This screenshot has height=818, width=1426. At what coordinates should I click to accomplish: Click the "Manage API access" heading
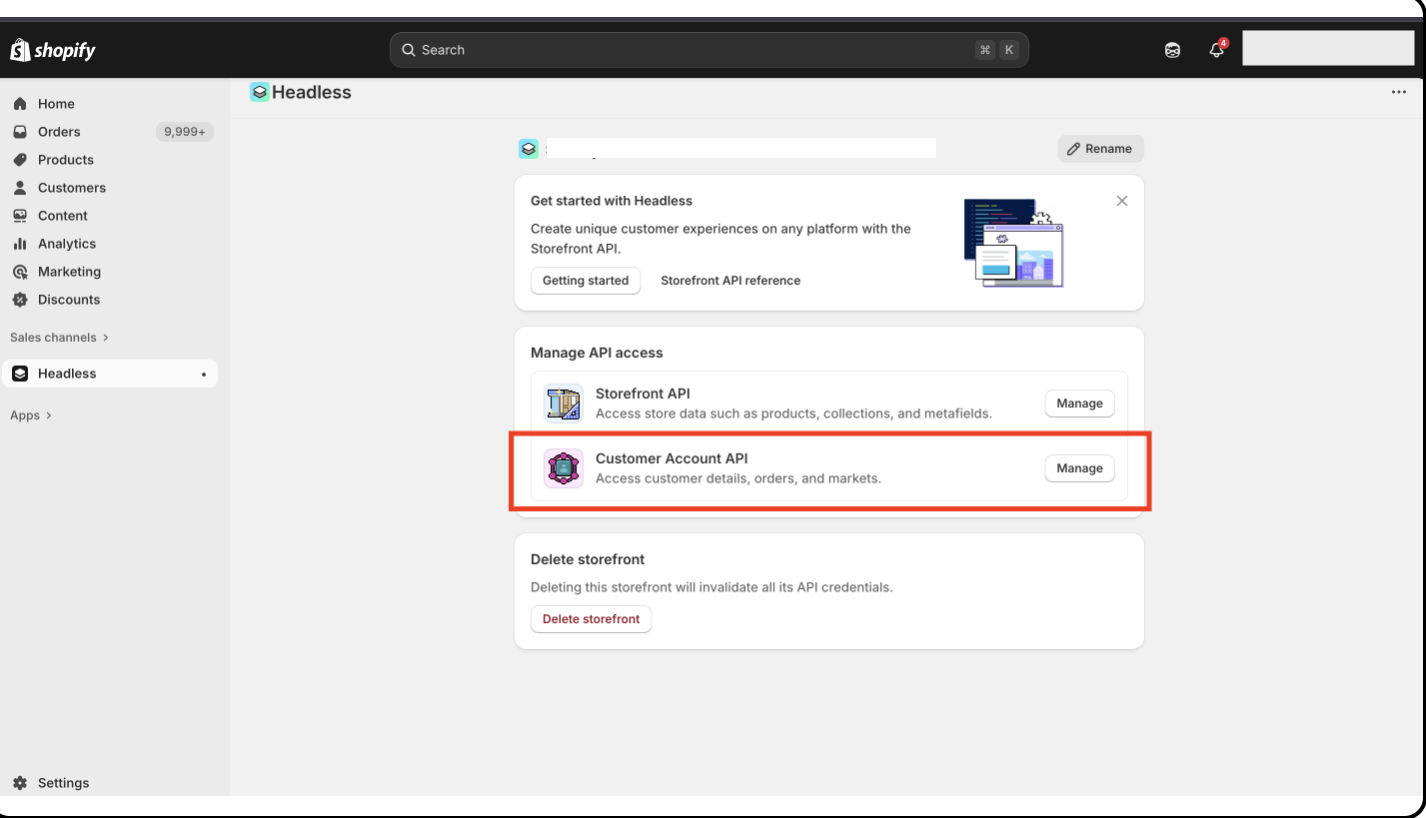(x=597, y=353)
